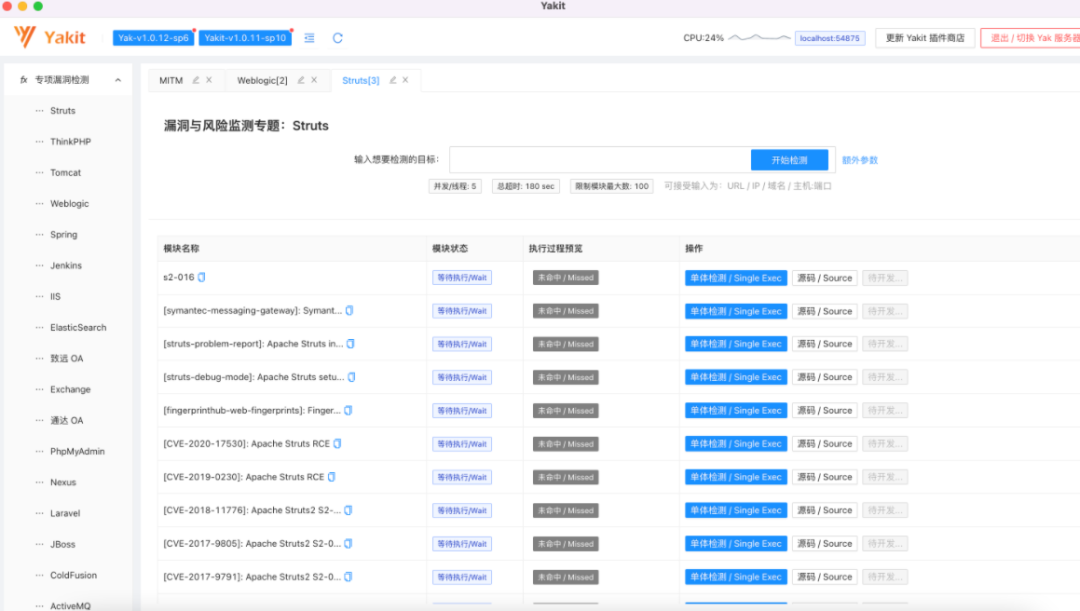
Task: Click the 开始检测 start detection button
Action: click(x=789, y=160)
